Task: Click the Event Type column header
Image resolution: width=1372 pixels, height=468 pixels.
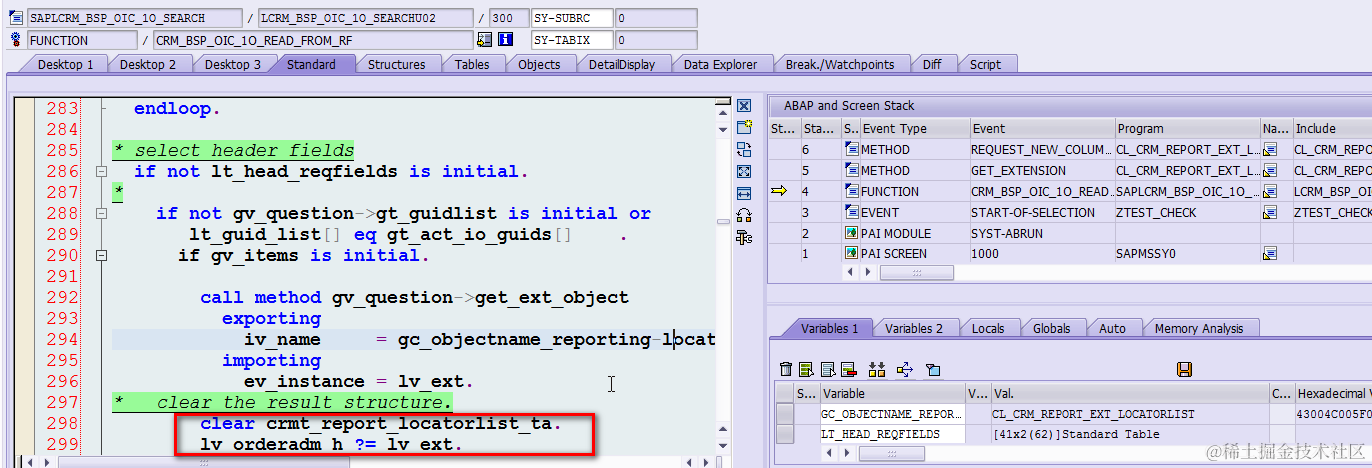Action: pyautogui.click(x=915, y=128)
